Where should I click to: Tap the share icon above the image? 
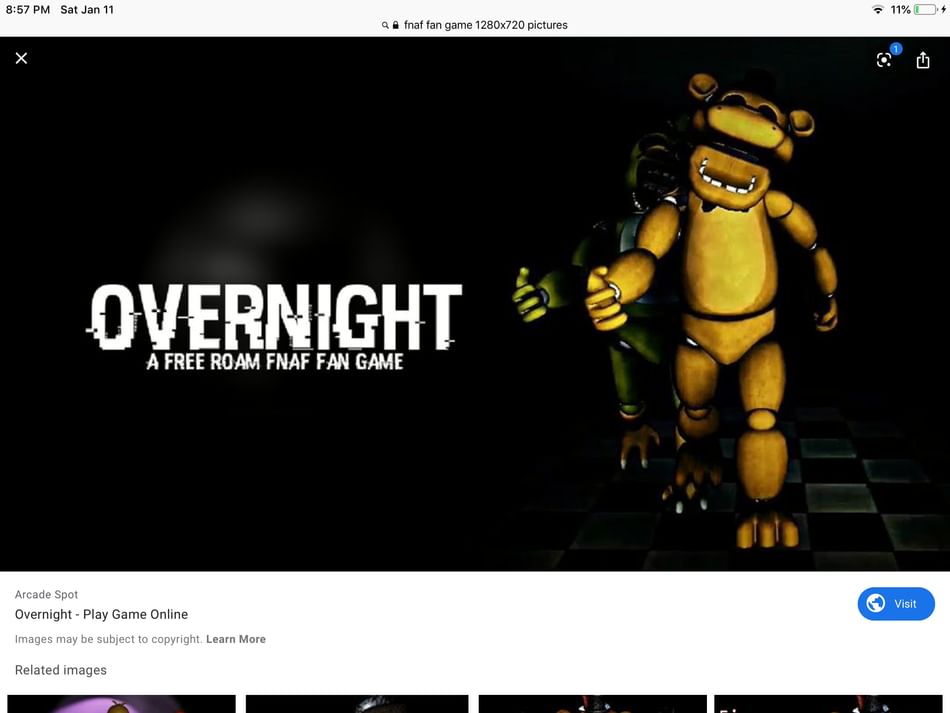click(923, 59)
